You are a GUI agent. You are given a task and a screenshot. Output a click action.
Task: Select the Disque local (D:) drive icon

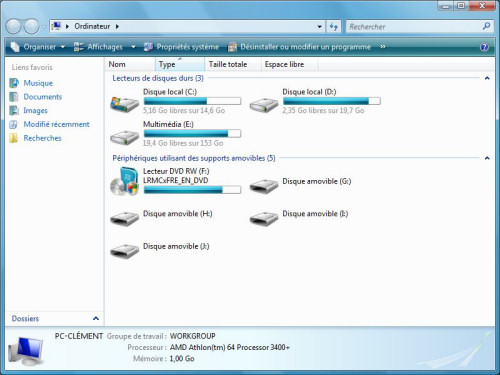click(264, 104)
